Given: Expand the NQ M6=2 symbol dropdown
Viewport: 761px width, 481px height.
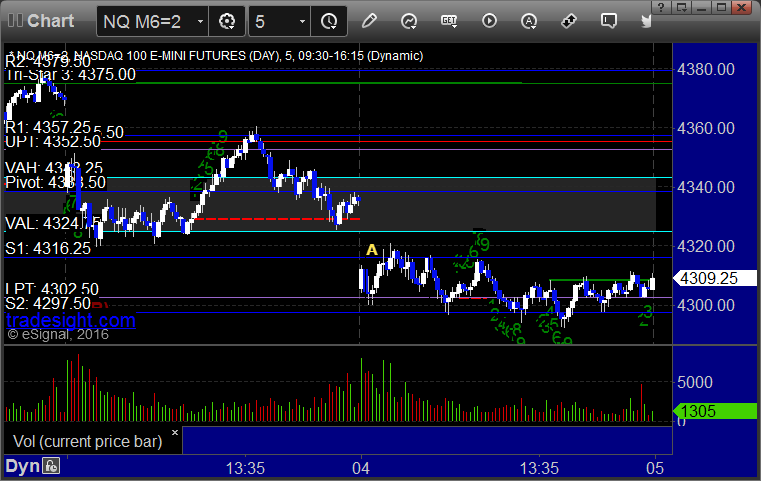Looking at the screenshot, I should pyautogui.click(x=200, y=21).
